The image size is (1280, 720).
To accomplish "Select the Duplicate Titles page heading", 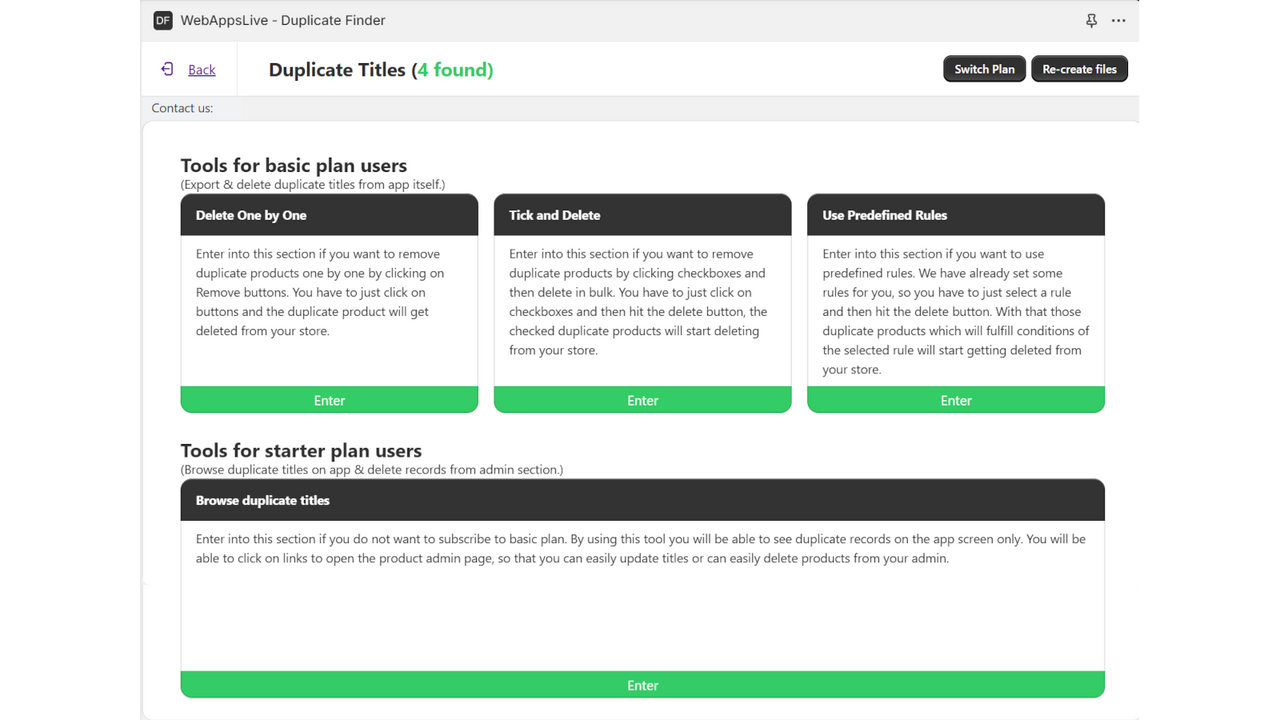I will pos(338,70).
